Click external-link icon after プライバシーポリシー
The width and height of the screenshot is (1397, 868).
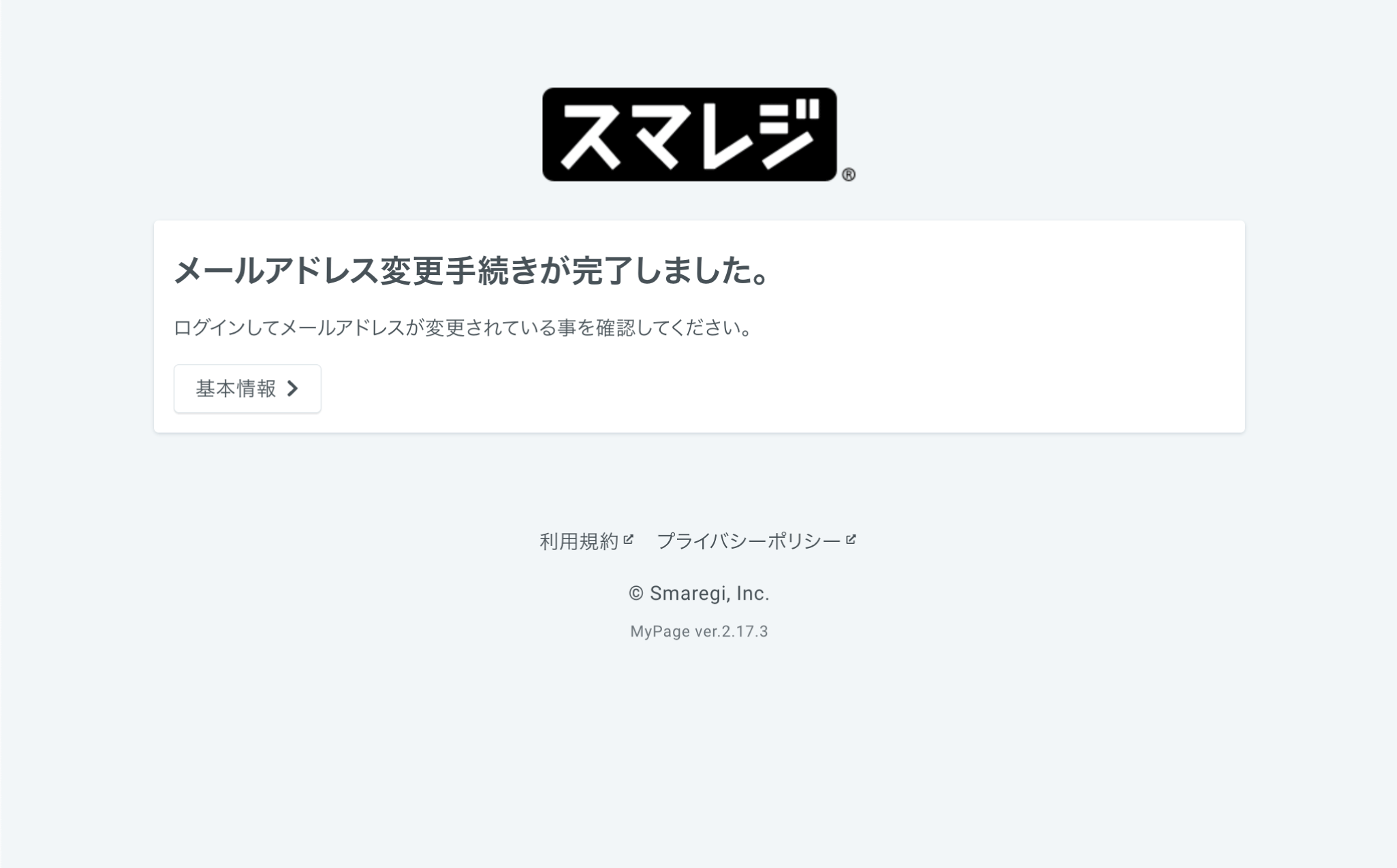click(x=850, y=539)
